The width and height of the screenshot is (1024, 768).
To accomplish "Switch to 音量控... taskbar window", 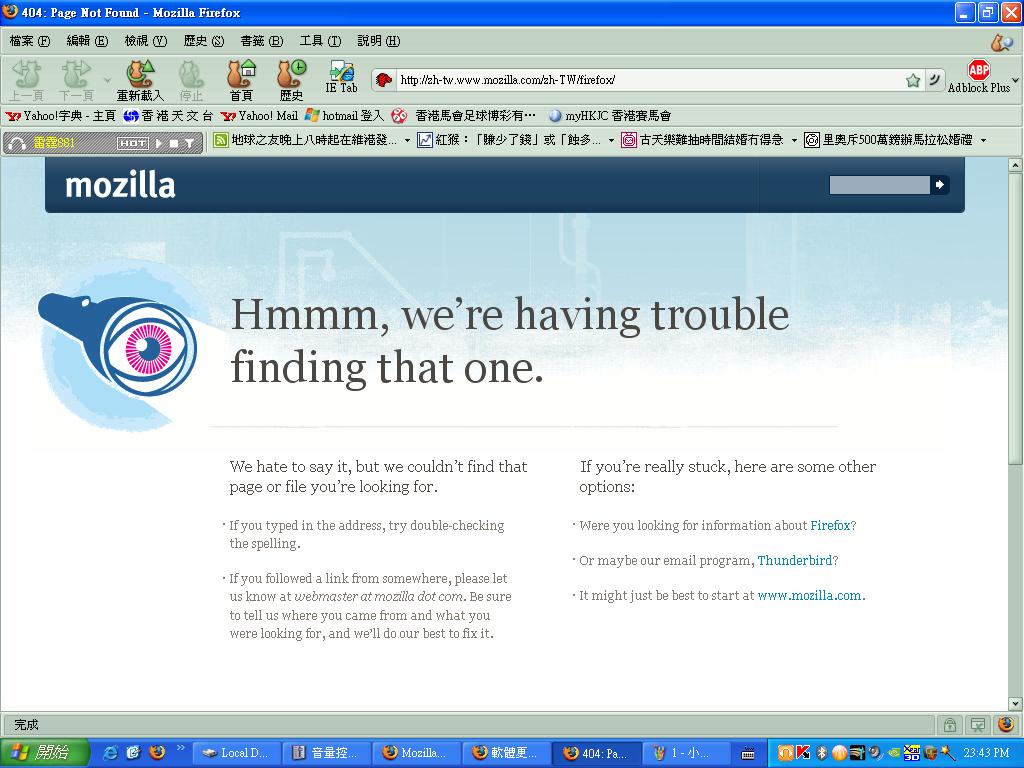I will (x=326, y=753).
